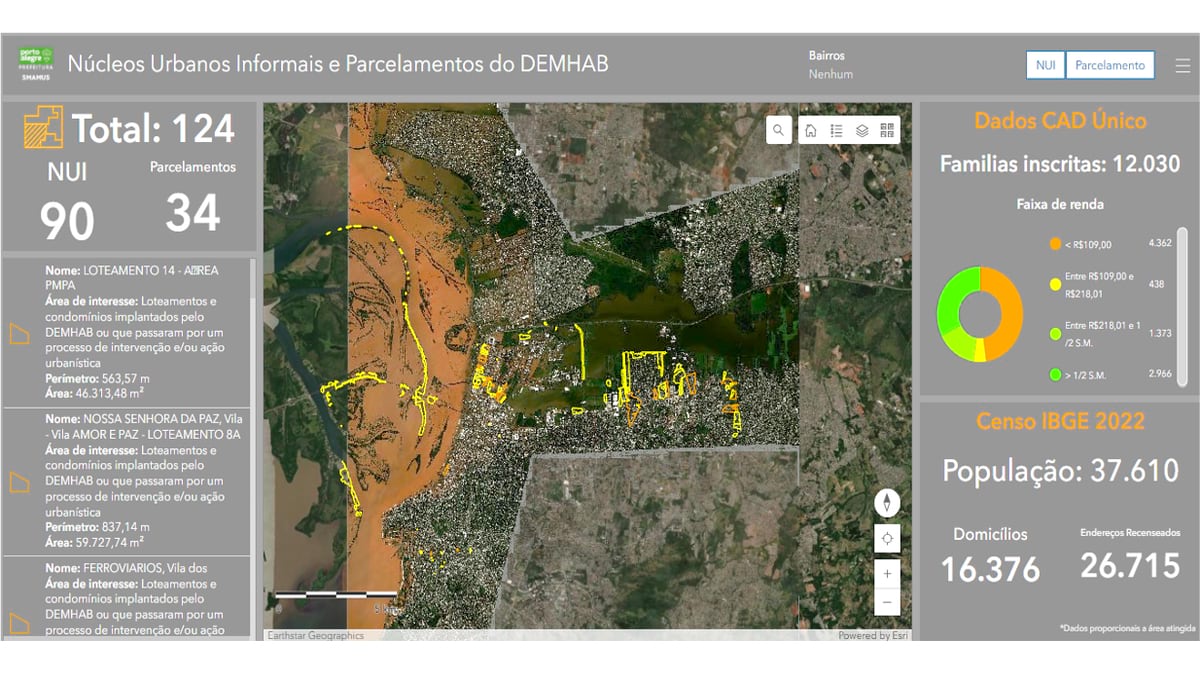Open the map search tool
The image size is (1200, 675).
778,129
